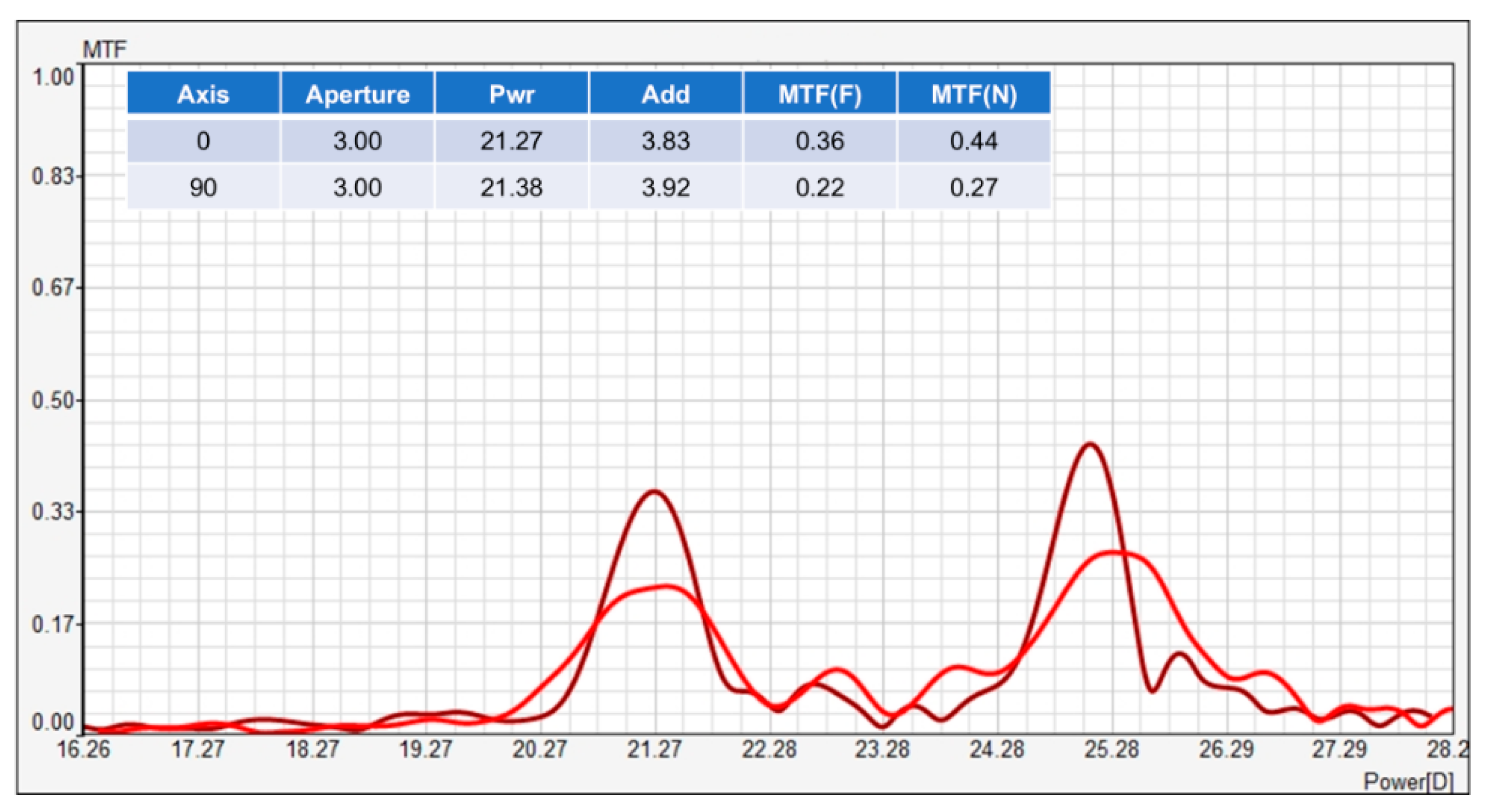Click the 21.38 Pwr value cell

(512, 187)
